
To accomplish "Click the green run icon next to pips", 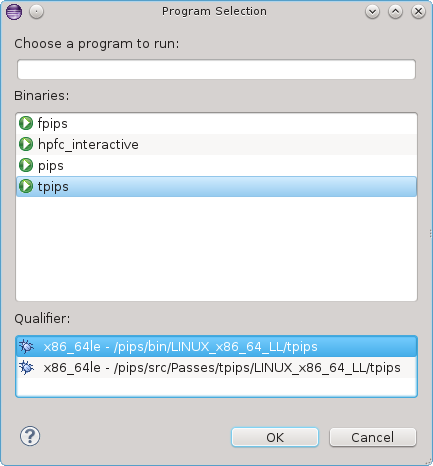I will 26,165.
